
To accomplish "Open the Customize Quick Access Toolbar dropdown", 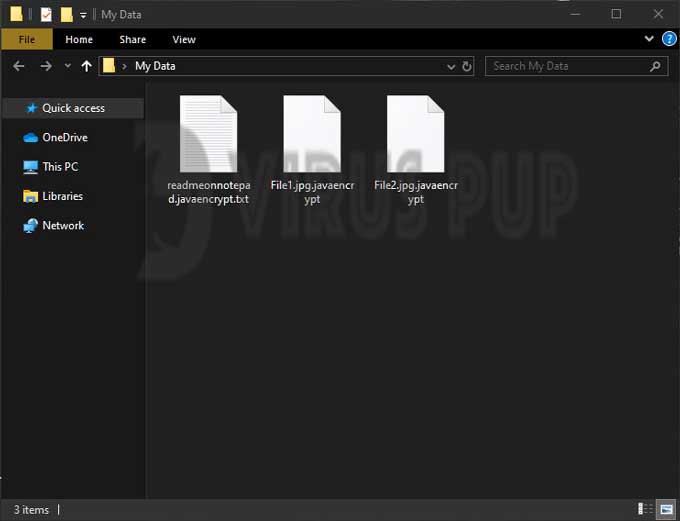I will point(83,16).
